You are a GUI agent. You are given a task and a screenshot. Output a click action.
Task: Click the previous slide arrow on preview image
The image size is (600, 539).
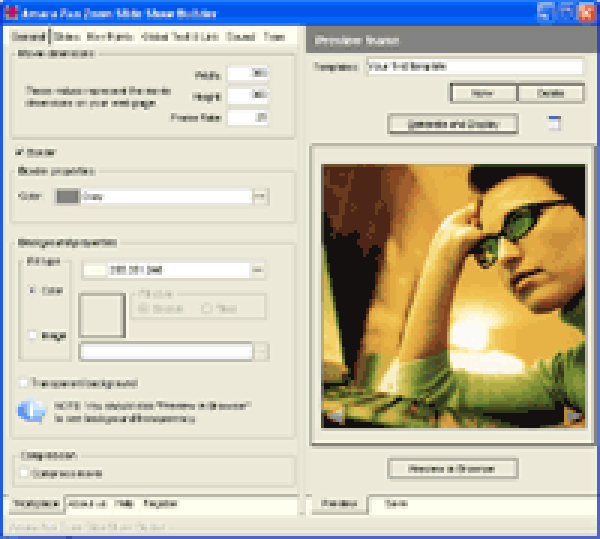tap(336, 415)
